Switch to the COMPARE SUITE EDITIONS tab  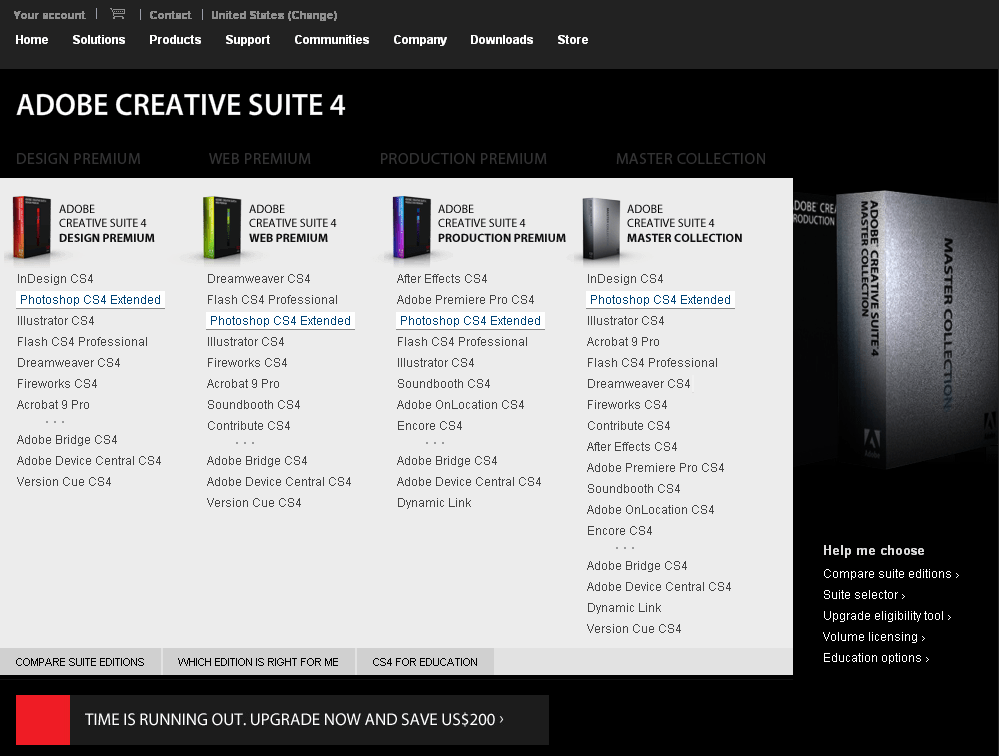coord(80,661)
